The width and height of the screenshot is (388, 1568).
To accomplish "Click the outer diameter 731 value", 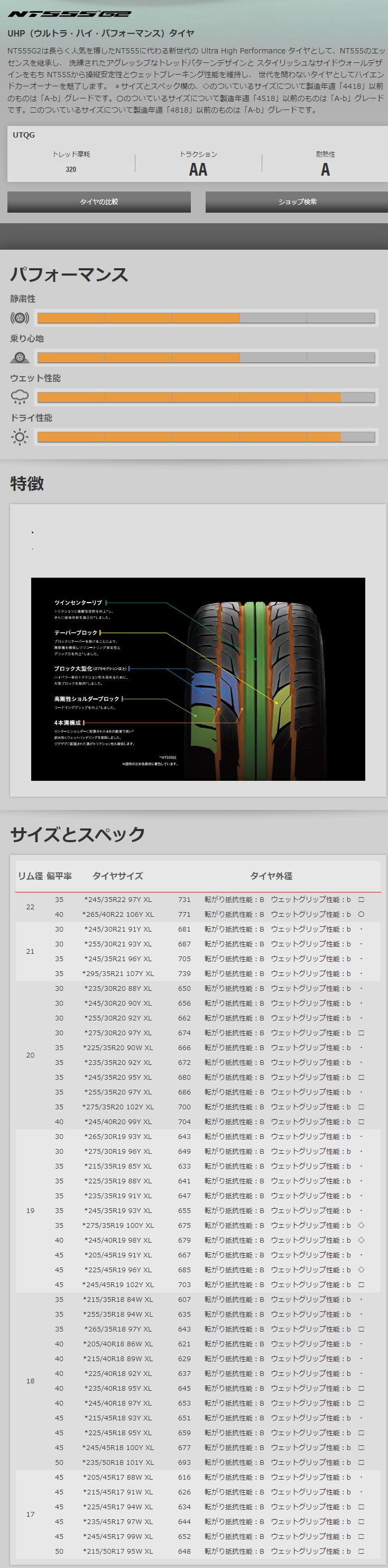I will 184,900.
